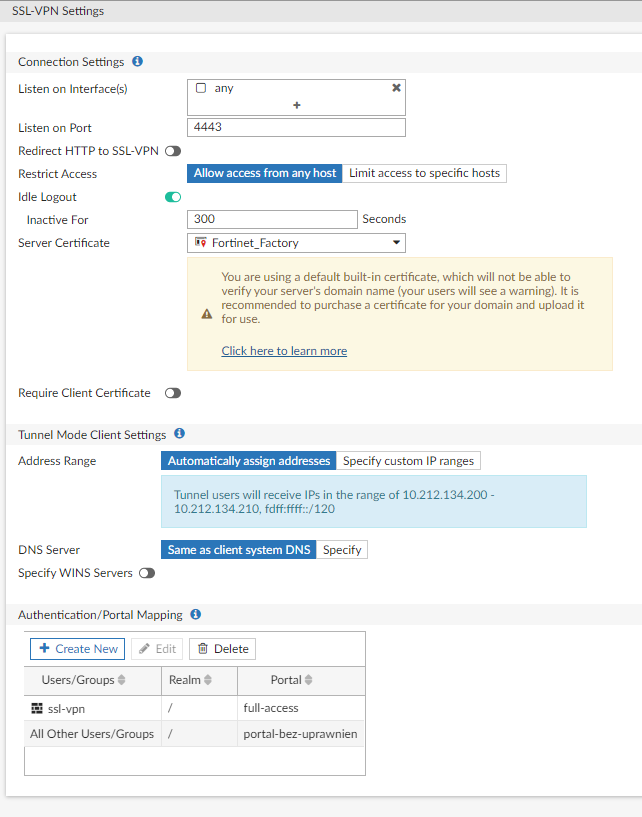Open the 'Click here to learn more' link
The height and width of the screenshot is (817, 642).
coord(284,351)
